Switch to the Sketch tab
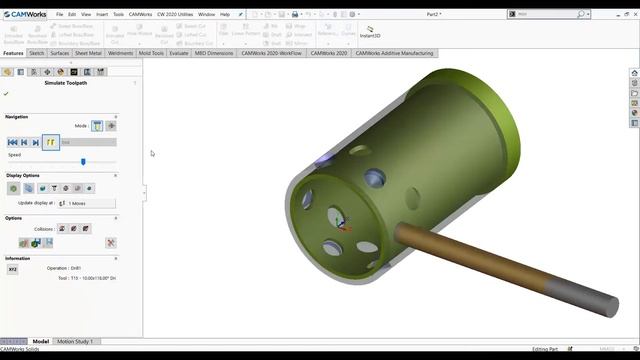The width and height of the screenshot is (640, 360). pyautogui.click(x=37, y=53)
